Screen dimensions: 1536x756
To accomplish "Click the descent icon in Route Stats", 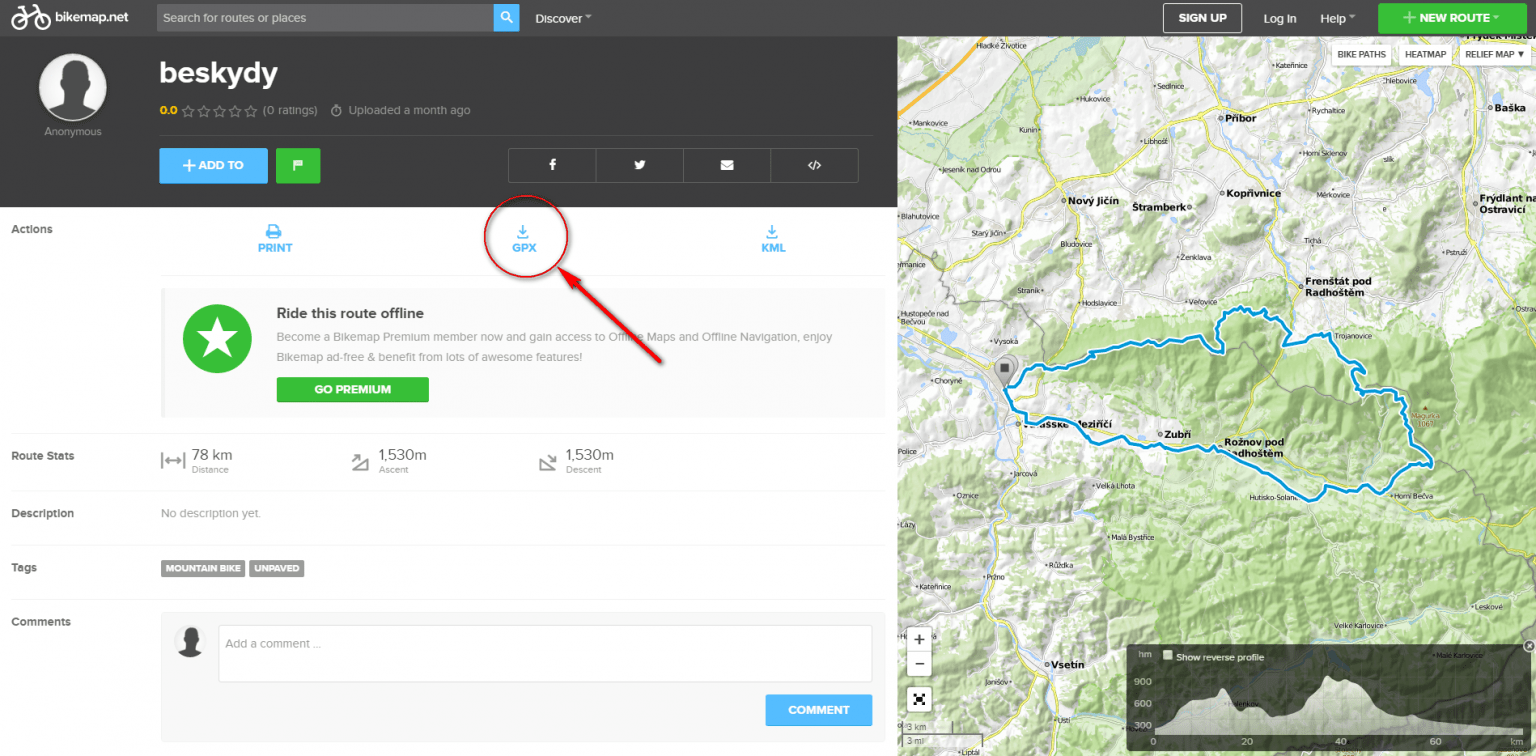I will tap(548, 462).
